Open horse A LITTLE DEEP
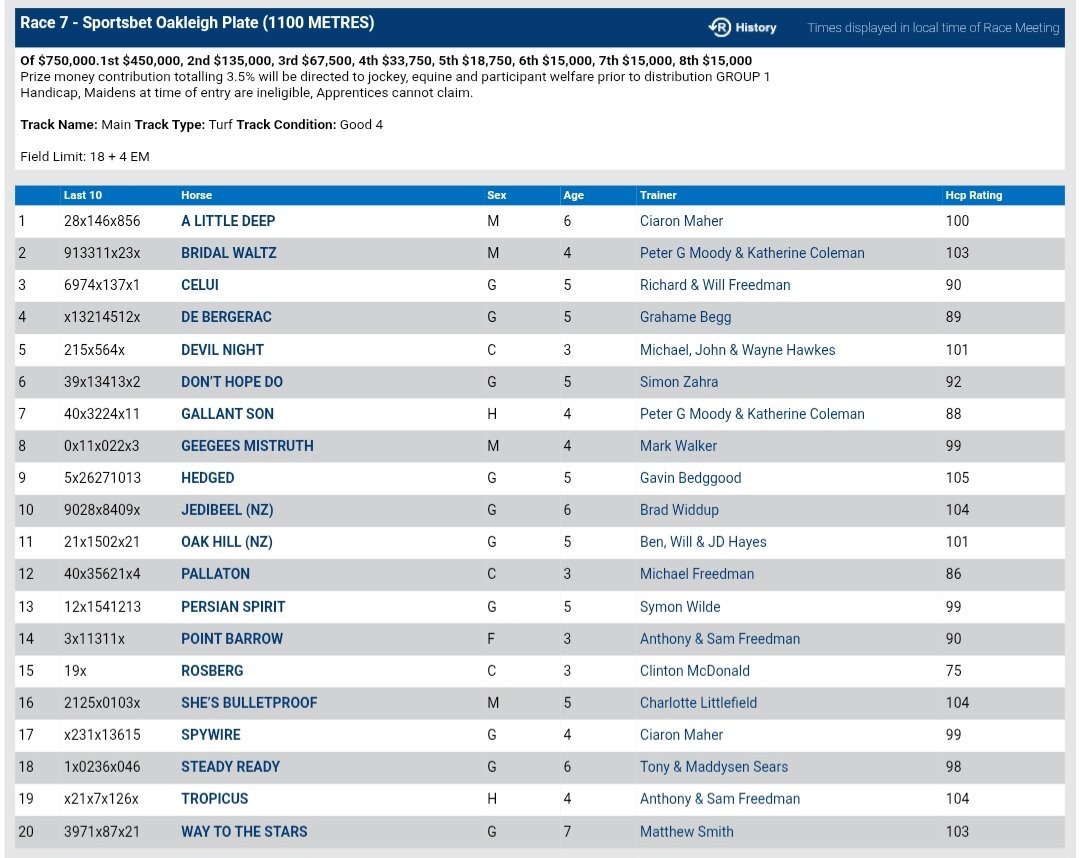 (x=228, y=221)
